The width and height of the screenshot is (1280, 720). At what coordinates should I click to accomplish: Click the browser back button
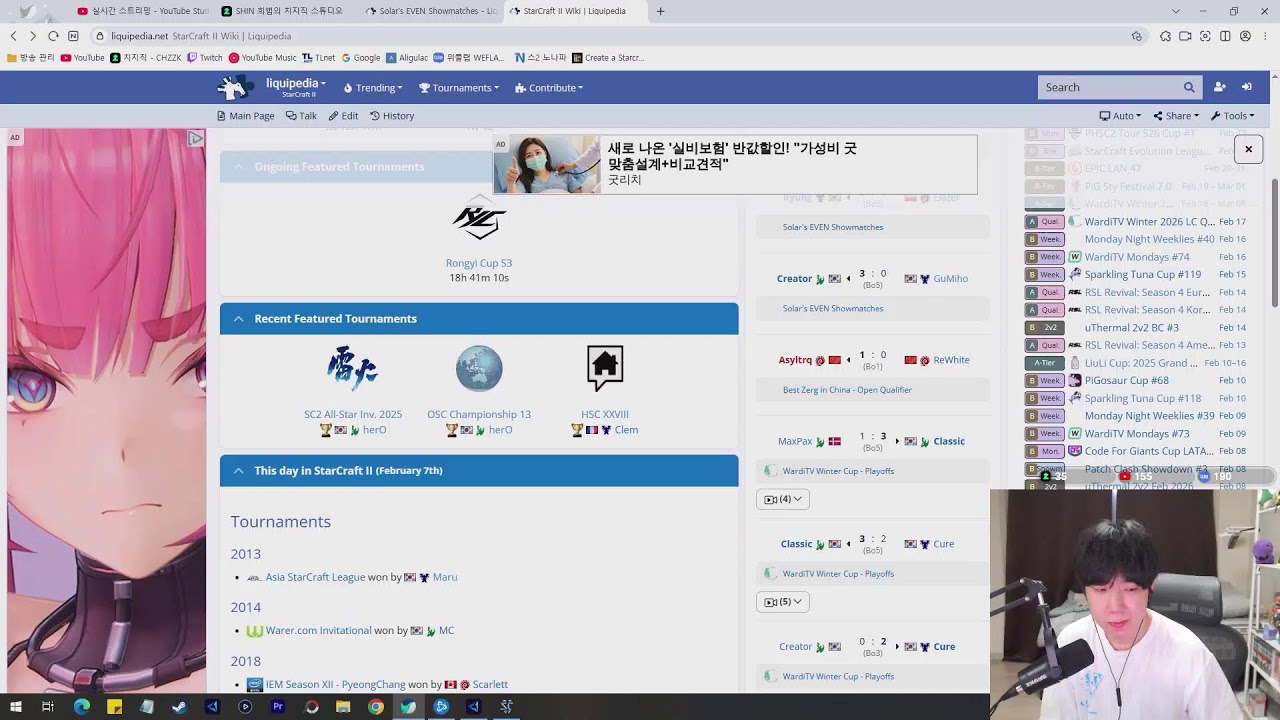coord(13,36)
